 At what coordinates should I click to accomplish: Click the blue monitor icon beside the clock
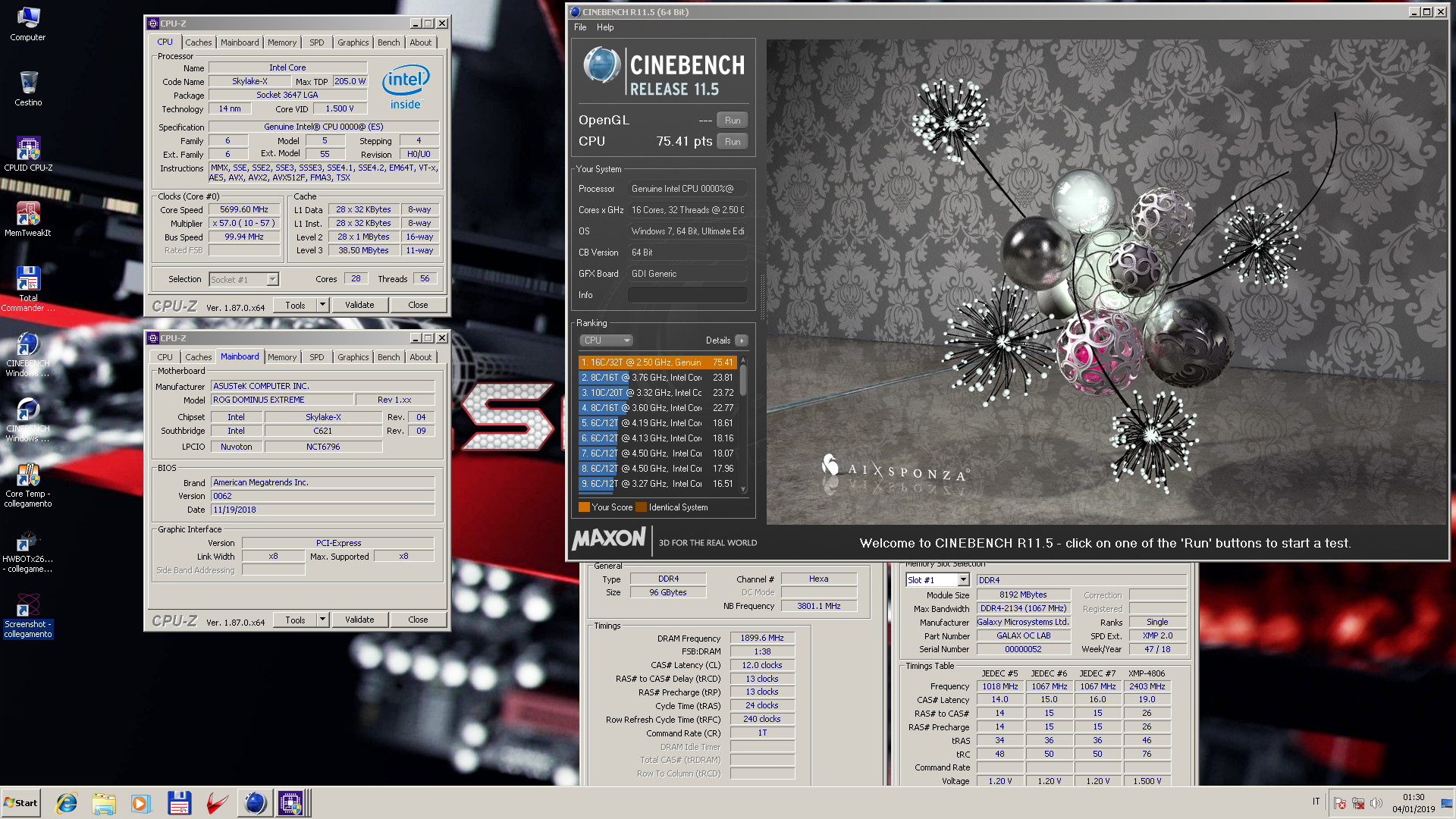(1446, 803)
